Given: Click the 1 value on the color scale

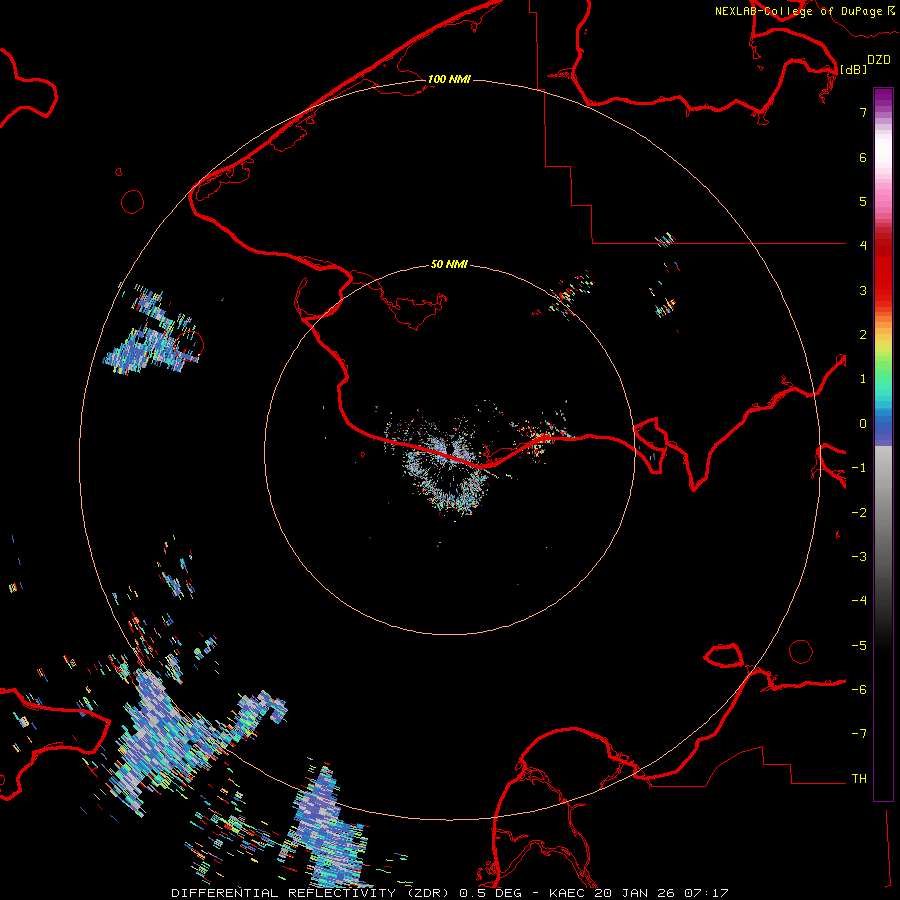Looking at the screenshot, I should click(863, 379).
